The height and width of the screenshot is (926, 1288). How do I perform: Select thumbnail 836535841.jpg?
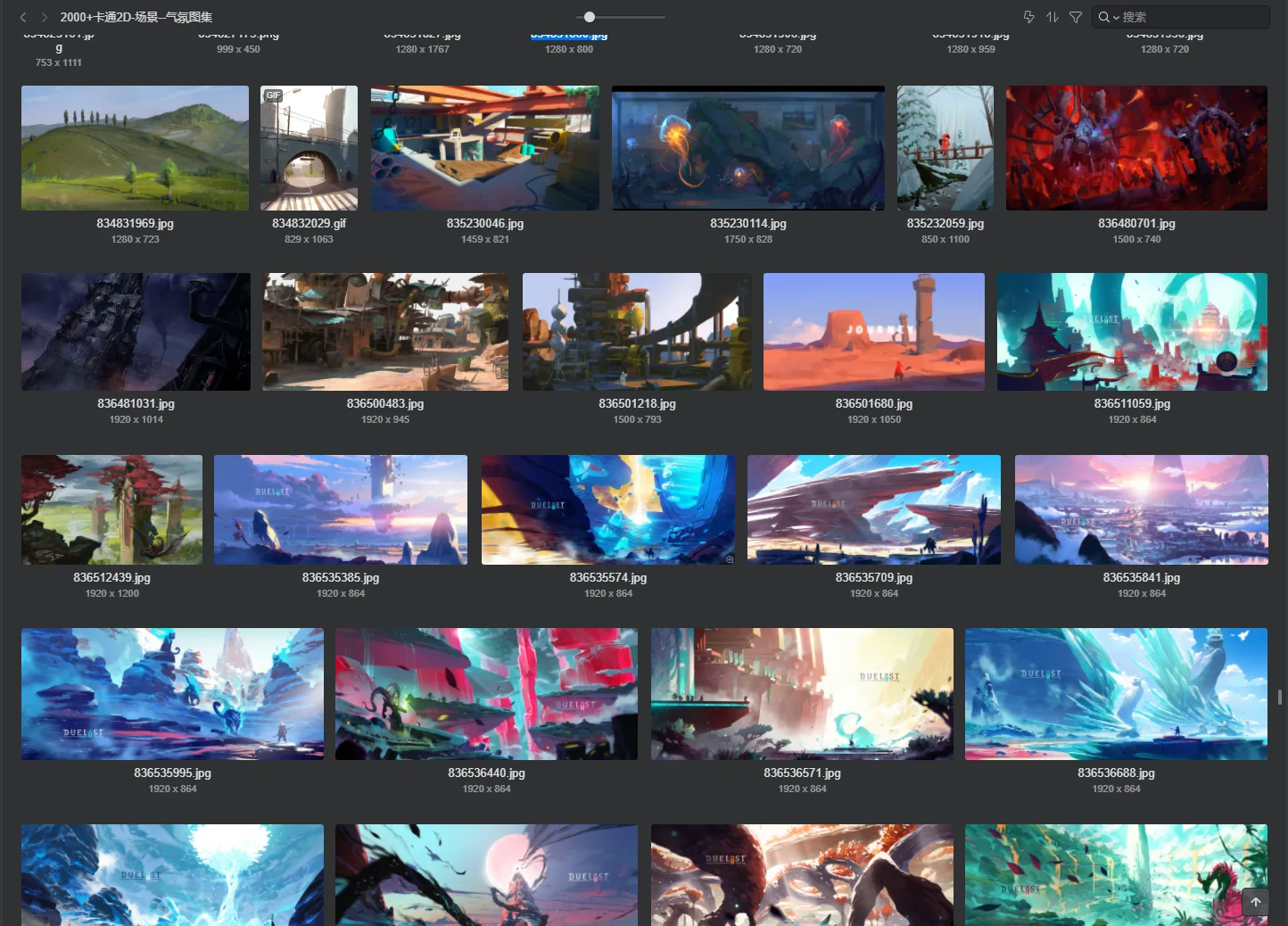click(1142, 509)
